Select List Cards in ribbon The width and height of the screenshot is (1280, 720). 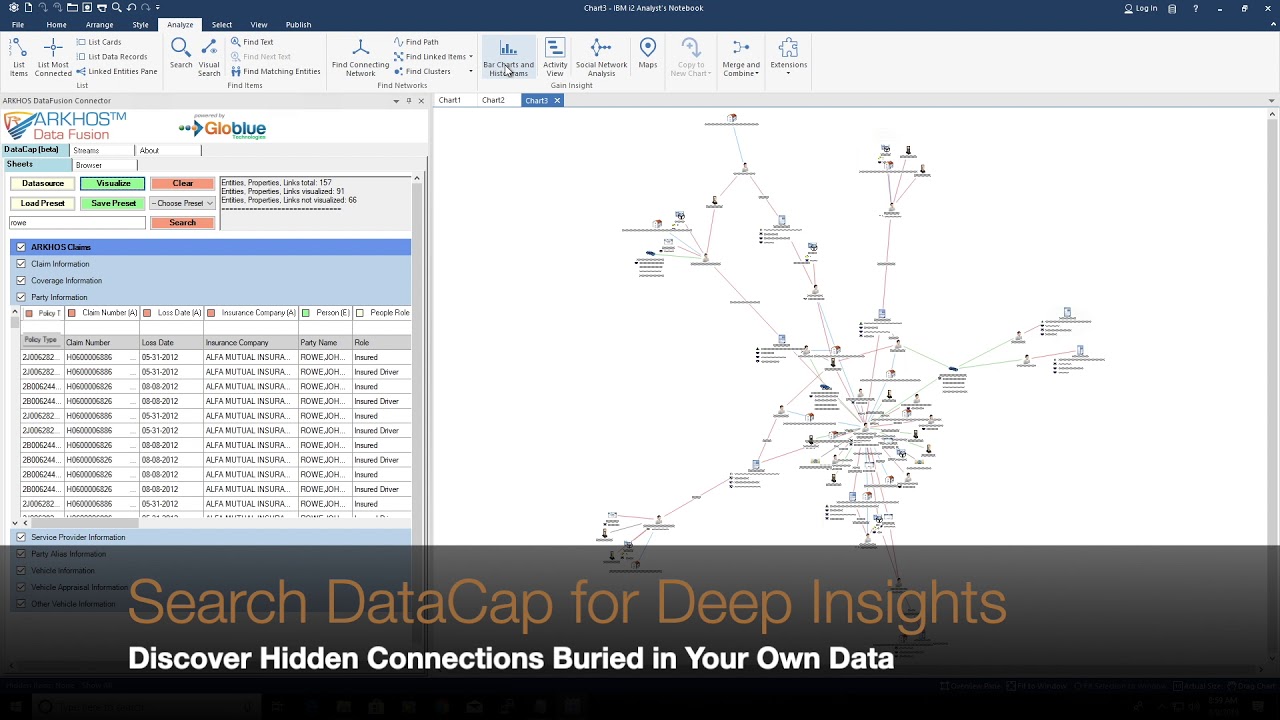point(98,42)
